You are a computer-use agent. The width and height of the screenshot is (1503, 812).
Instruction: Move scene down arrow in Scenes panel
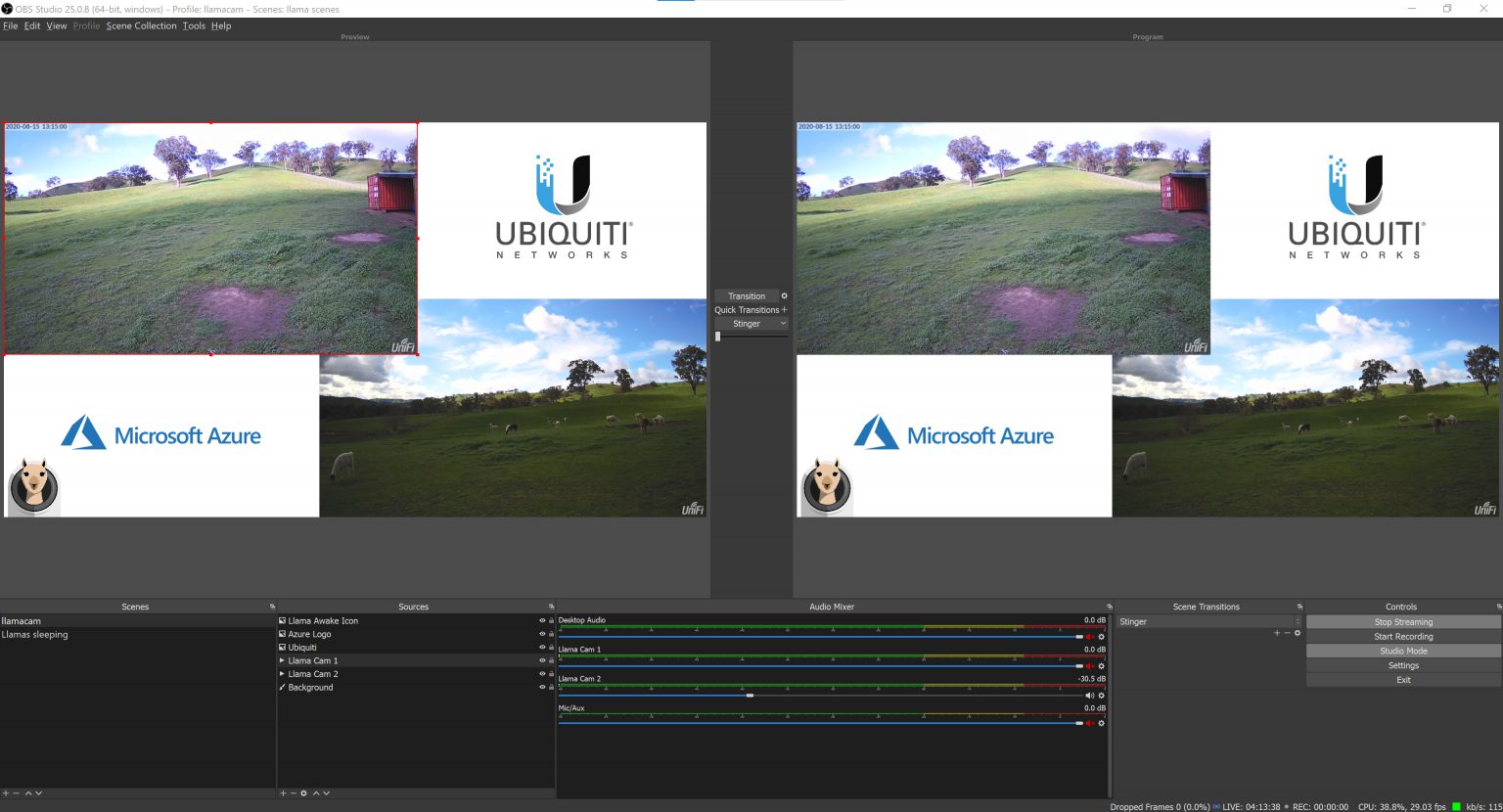coord(38,793)
